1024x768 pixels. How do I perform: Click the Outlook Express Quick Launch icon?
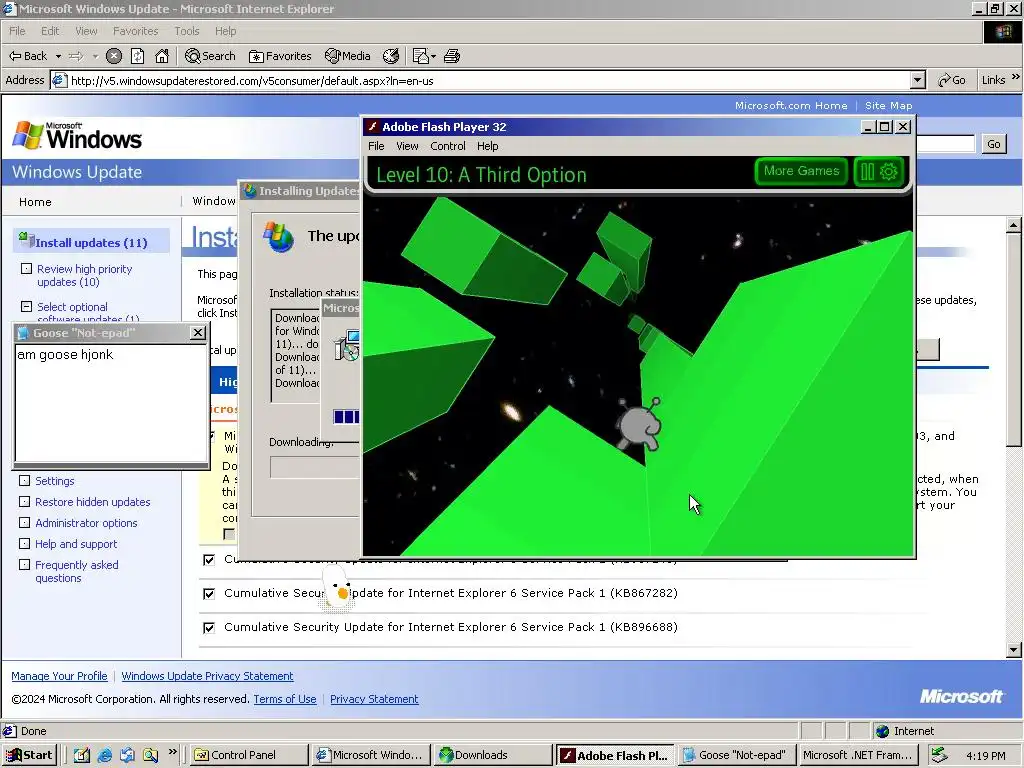click(127, 755)
